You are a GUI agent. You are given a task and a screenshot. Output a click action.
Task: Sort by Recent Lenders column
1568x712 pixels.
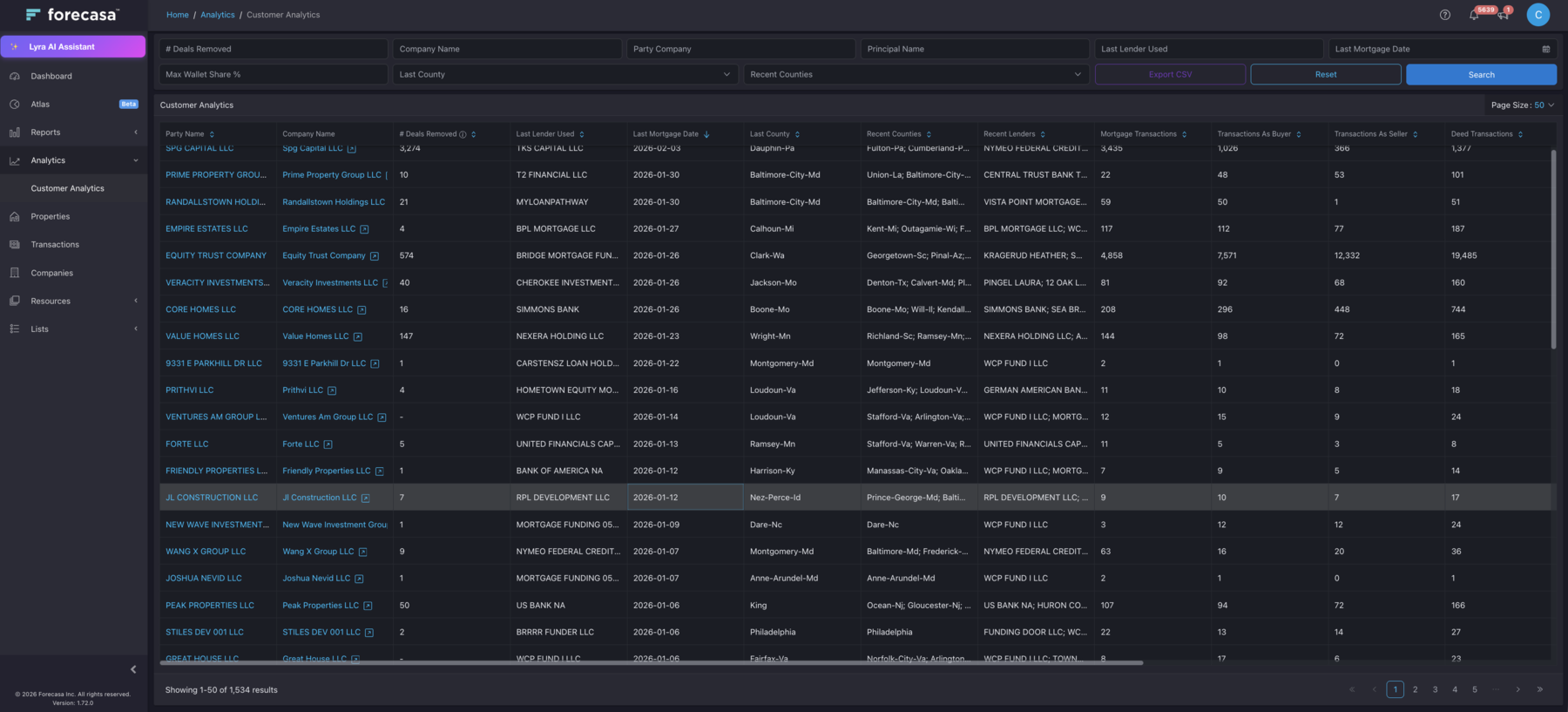pyautogui.click(x=1043, y=134)
